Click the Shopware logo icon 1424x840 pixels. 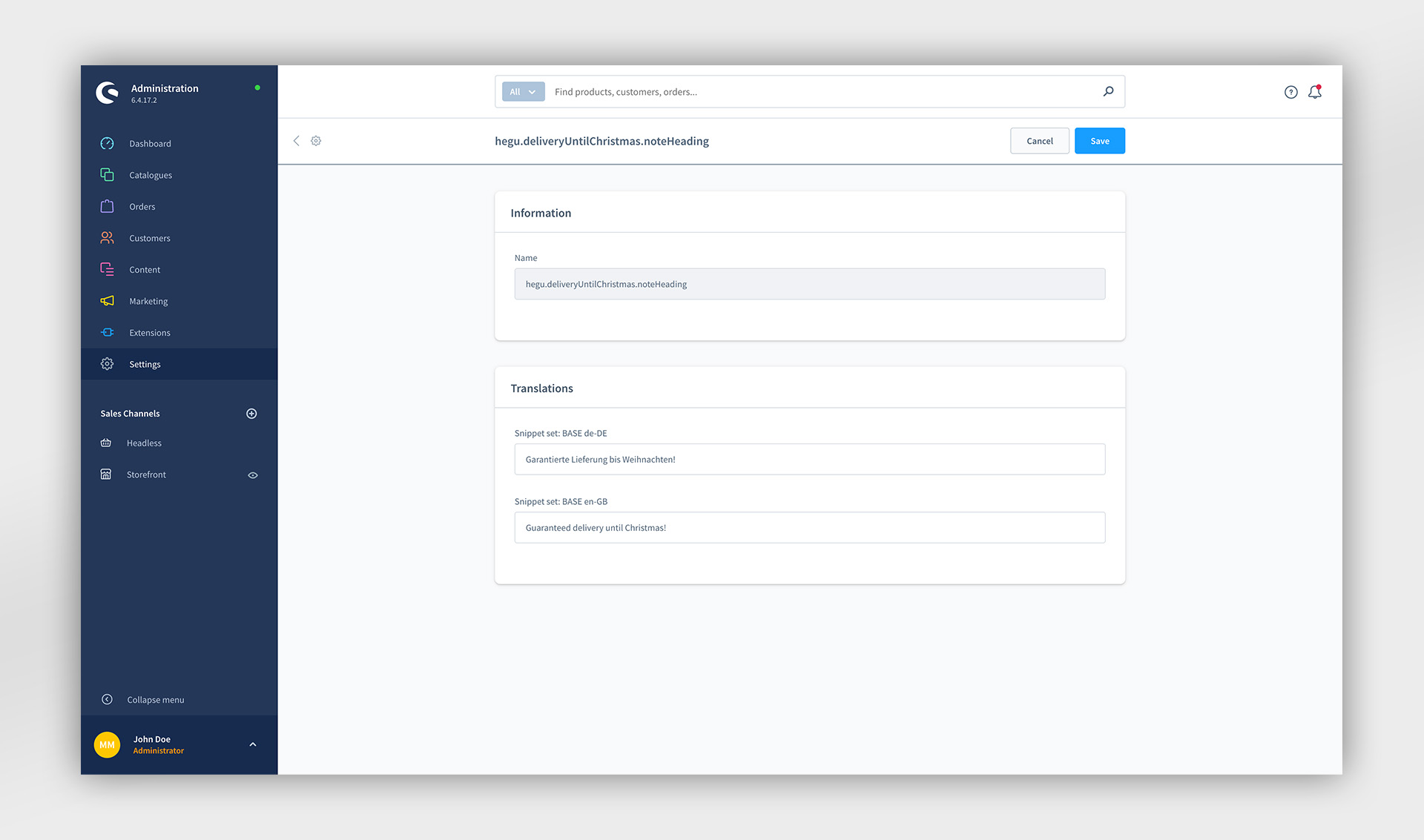tap(108, 93)
